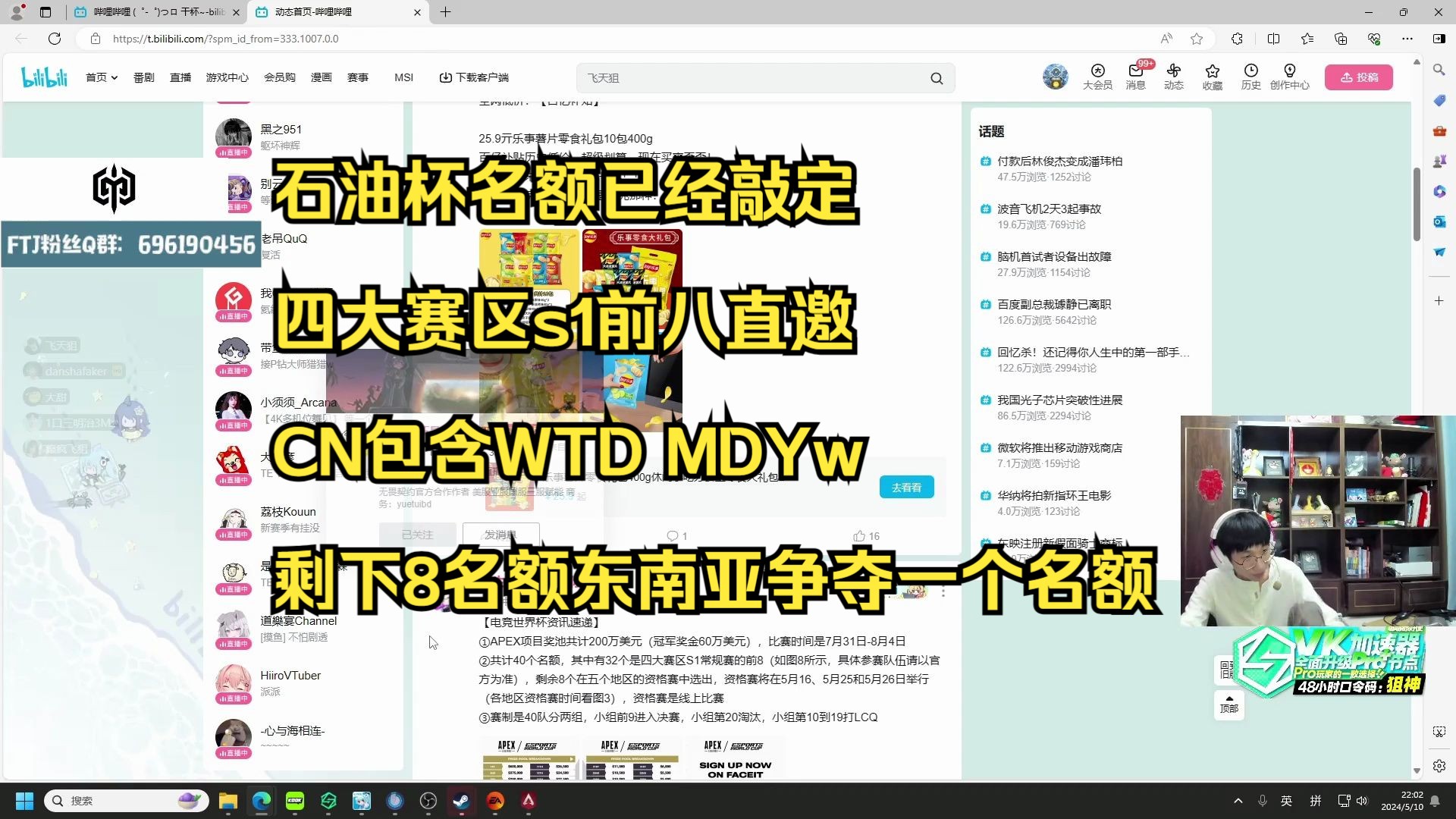This screenshot has width=1456, height=819.
Task: Open 创作中心 icon
Action: (1290, 77)
